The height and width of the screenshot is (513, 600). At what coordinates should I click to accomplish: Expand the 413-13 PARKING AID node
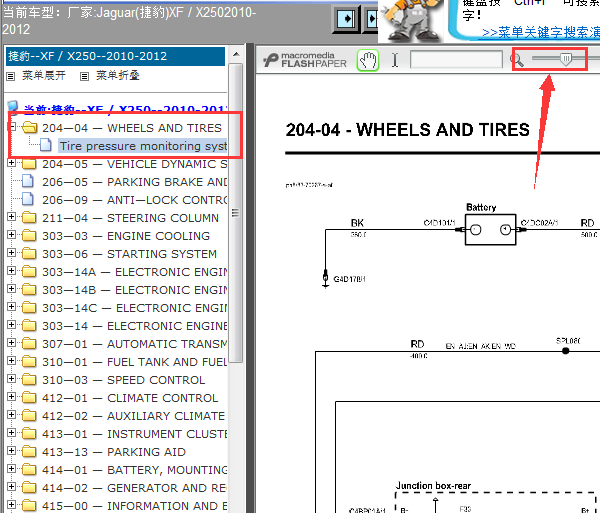click(12, 450)
